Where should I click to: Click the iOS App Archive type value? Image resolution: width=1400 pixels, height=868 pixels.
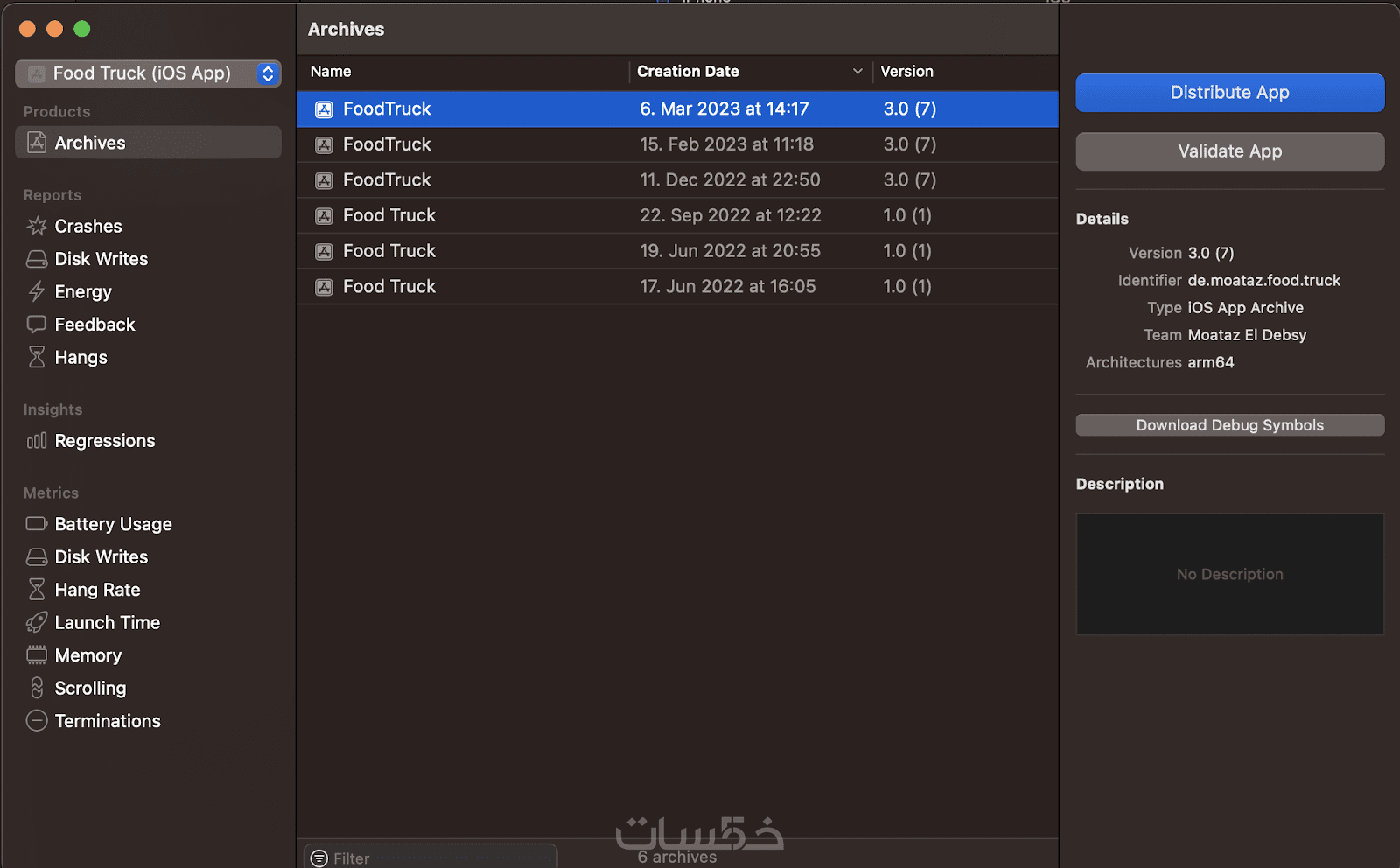[x=1245, y=308]
